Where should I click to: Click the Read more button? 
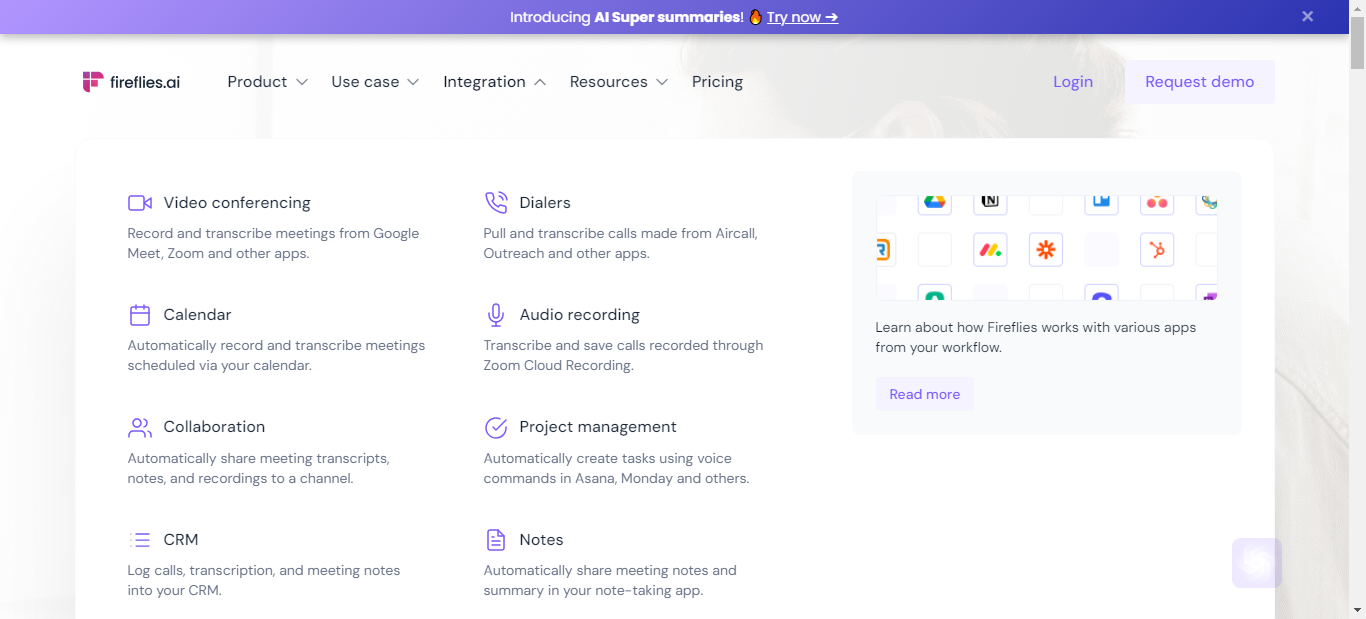925,394
